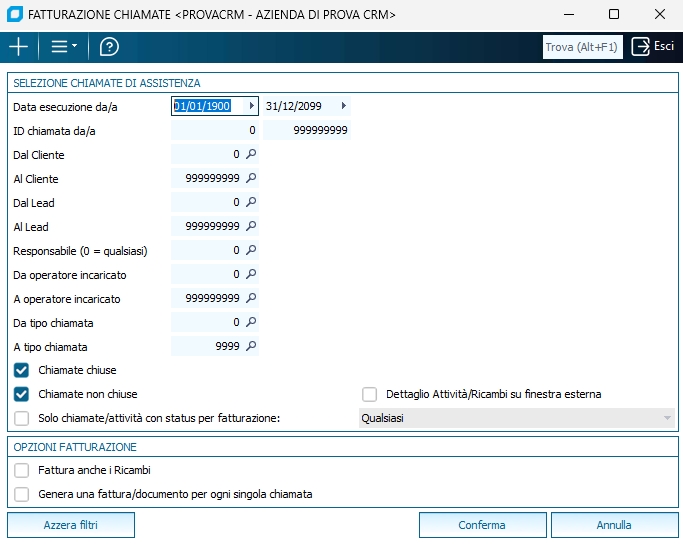The width and height of the screenshot is (683, 553).
Task: Check Genera una fattura per ogni singola chiamata
Action: pos(21,494)
